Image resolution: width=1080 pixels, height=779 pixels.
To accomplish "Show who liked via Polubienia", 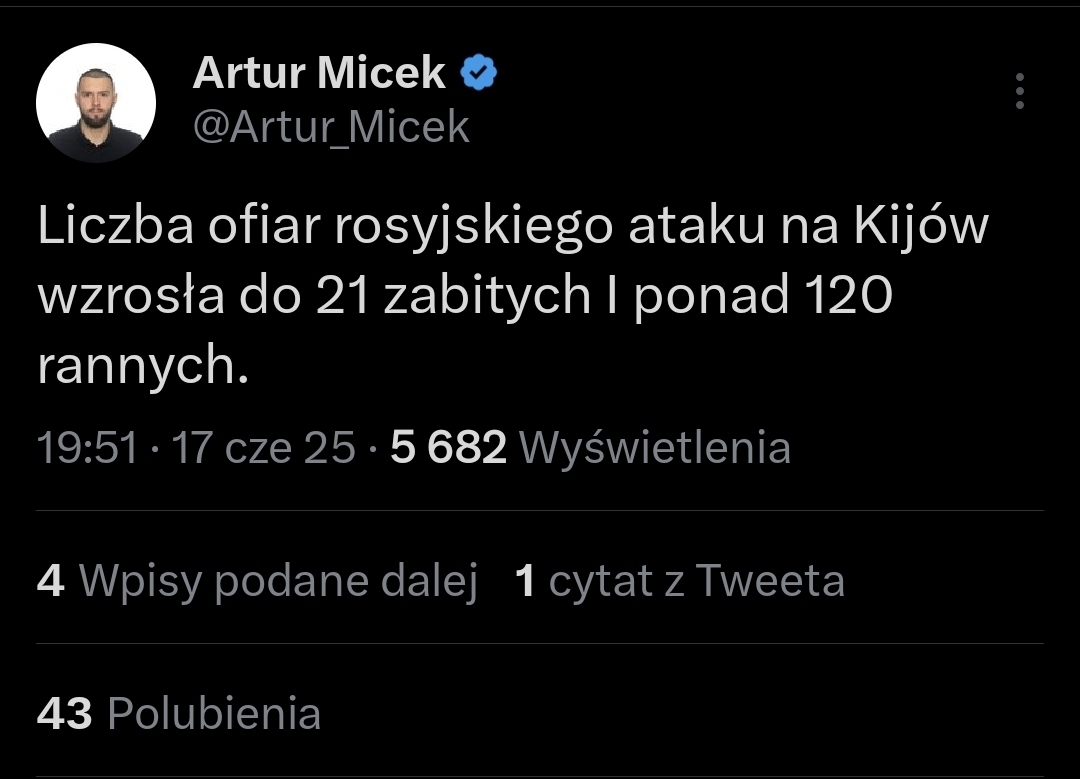I will (x=214, y=714).
